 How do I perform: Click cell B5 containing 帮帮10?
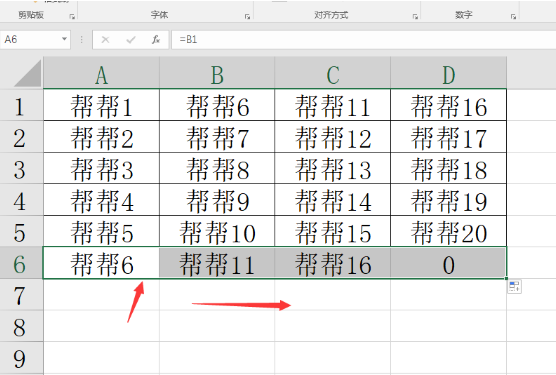coord(217,231)
